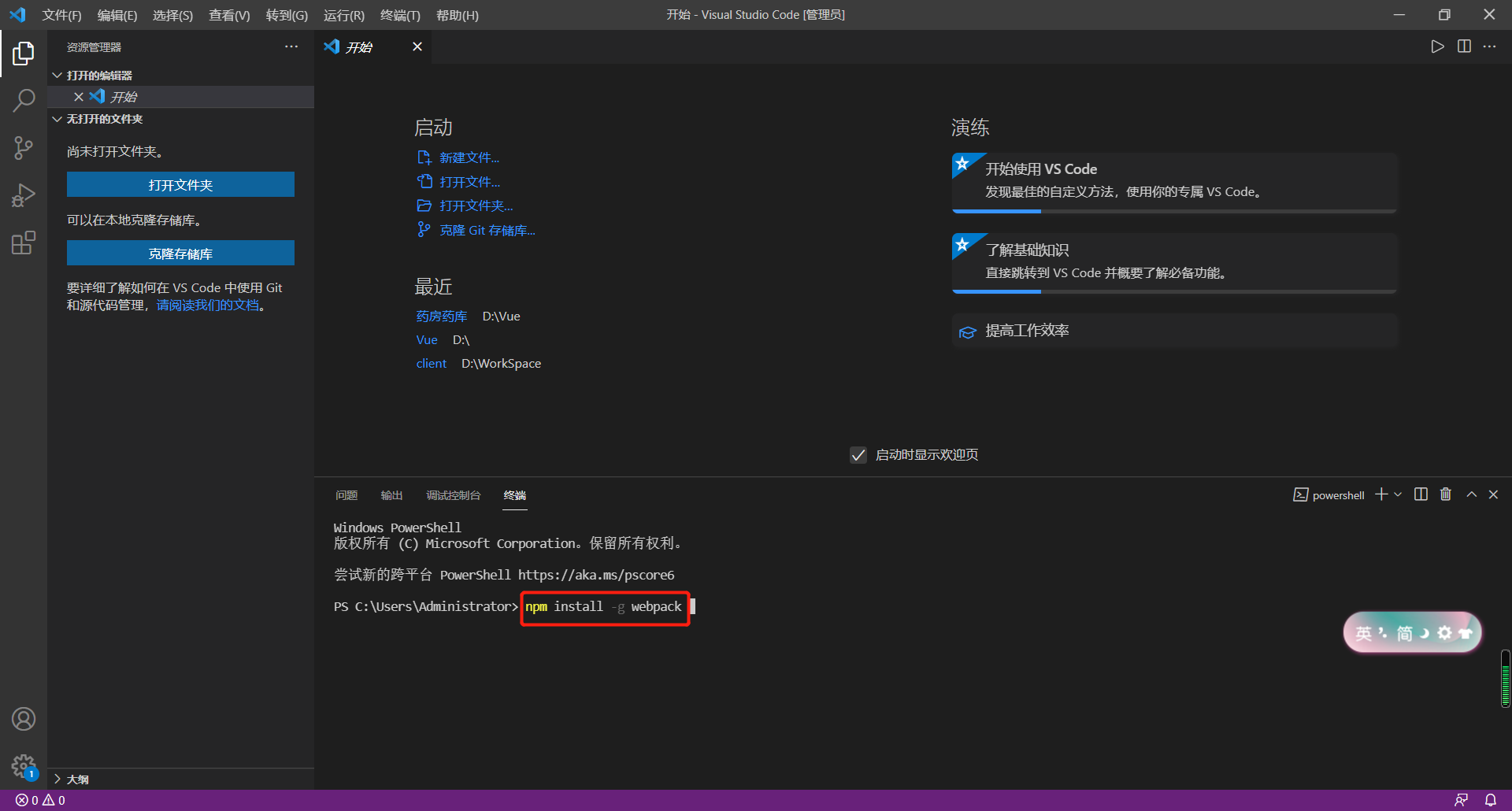Open the recent 药房药库 project link
Screen dimensions: 1512x811
(441, 316)
